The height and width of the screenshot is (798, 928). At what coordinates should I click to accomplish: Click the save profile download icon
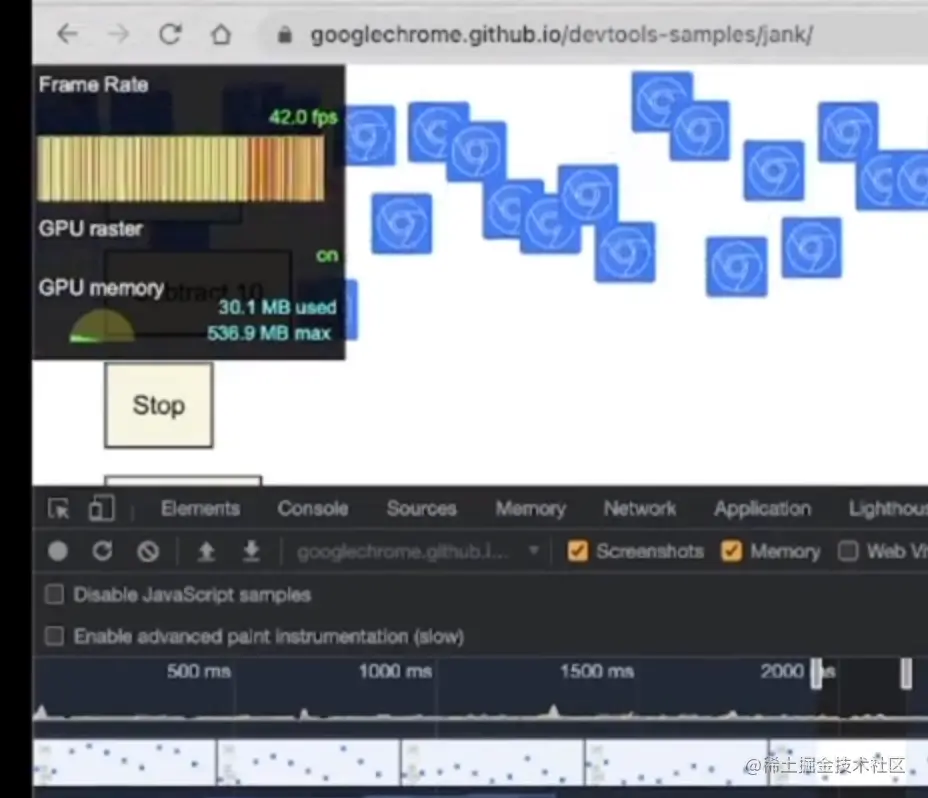click(252, 551)
